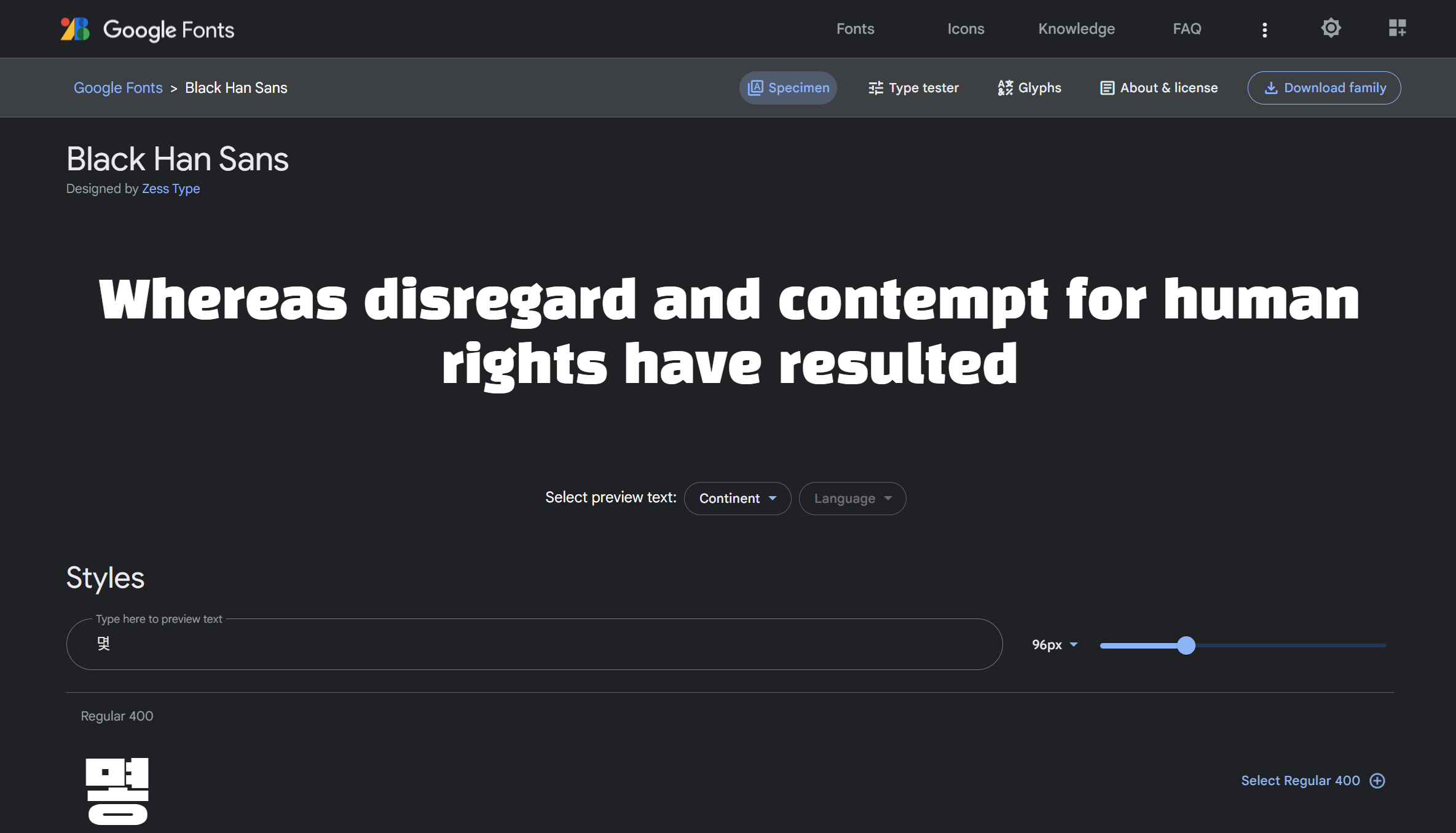
Task: Open the Fonts menu item
Action: pyautogui.click(x=855, y=28)
